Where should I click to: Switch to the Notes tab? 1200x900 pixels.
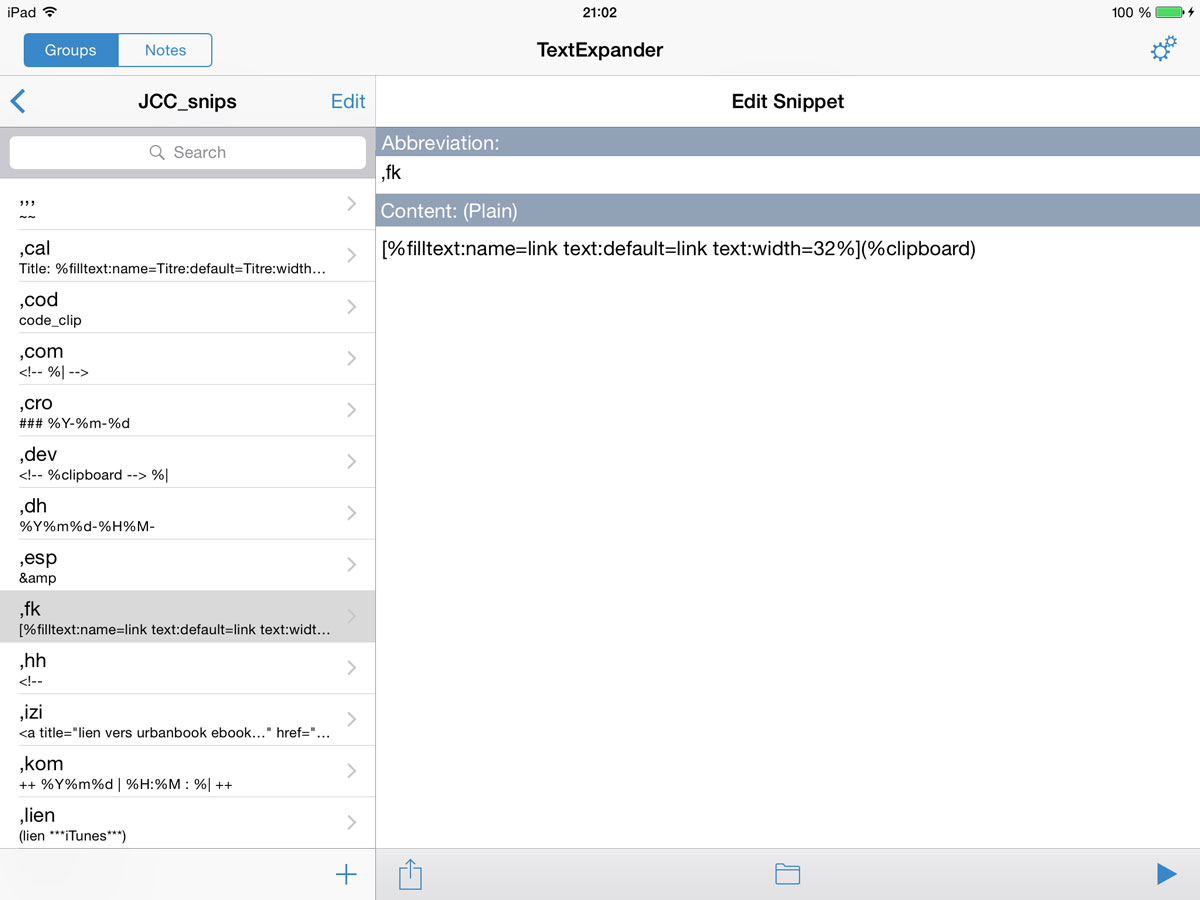click(165, 50)
